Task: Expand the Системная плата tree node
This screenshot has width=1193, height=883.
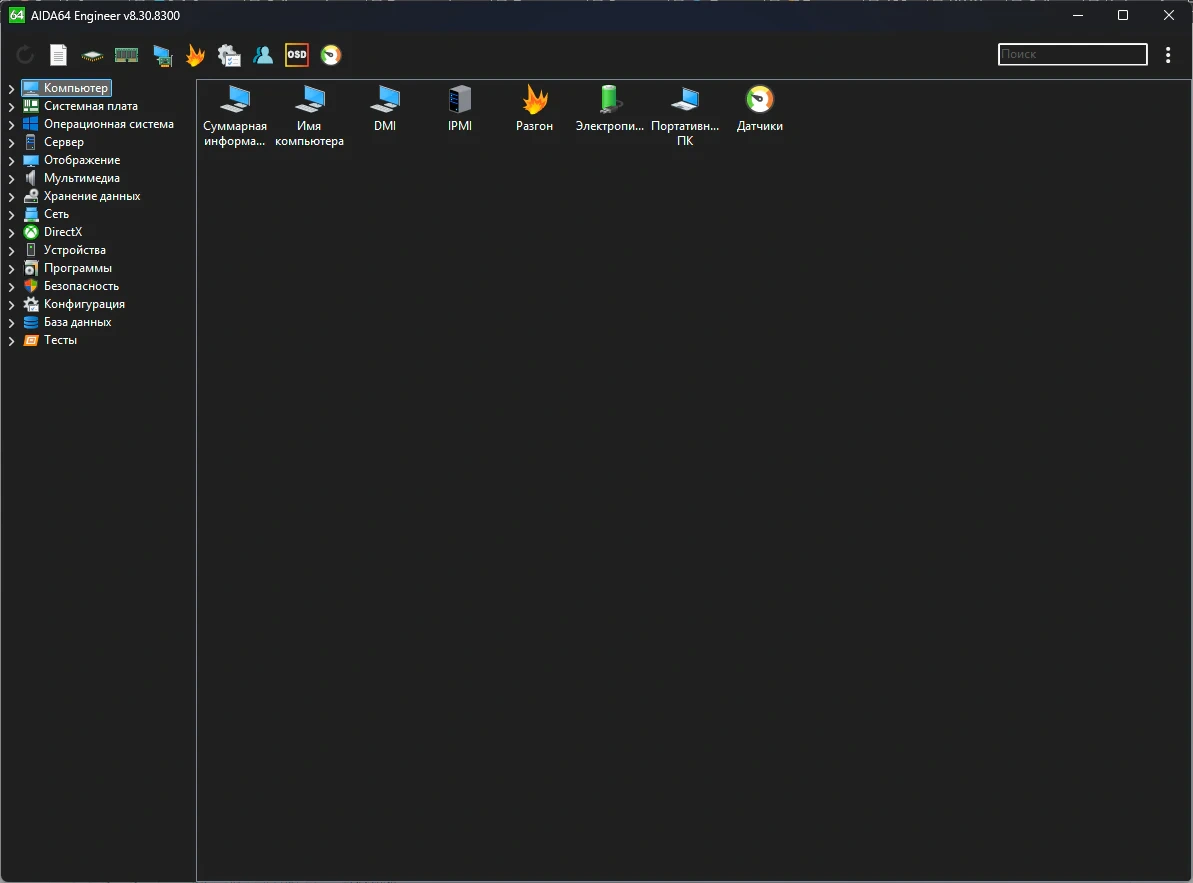Action: coord(11,106)
